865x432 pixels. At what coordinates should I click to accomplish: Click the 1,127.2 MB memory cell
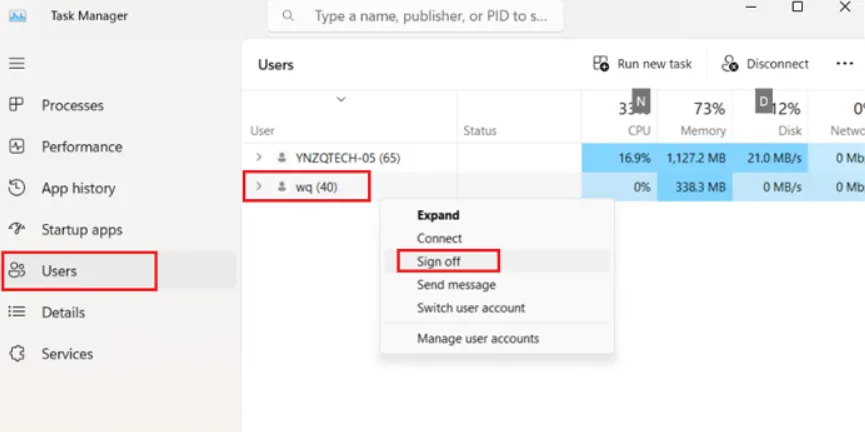(695, 158)
